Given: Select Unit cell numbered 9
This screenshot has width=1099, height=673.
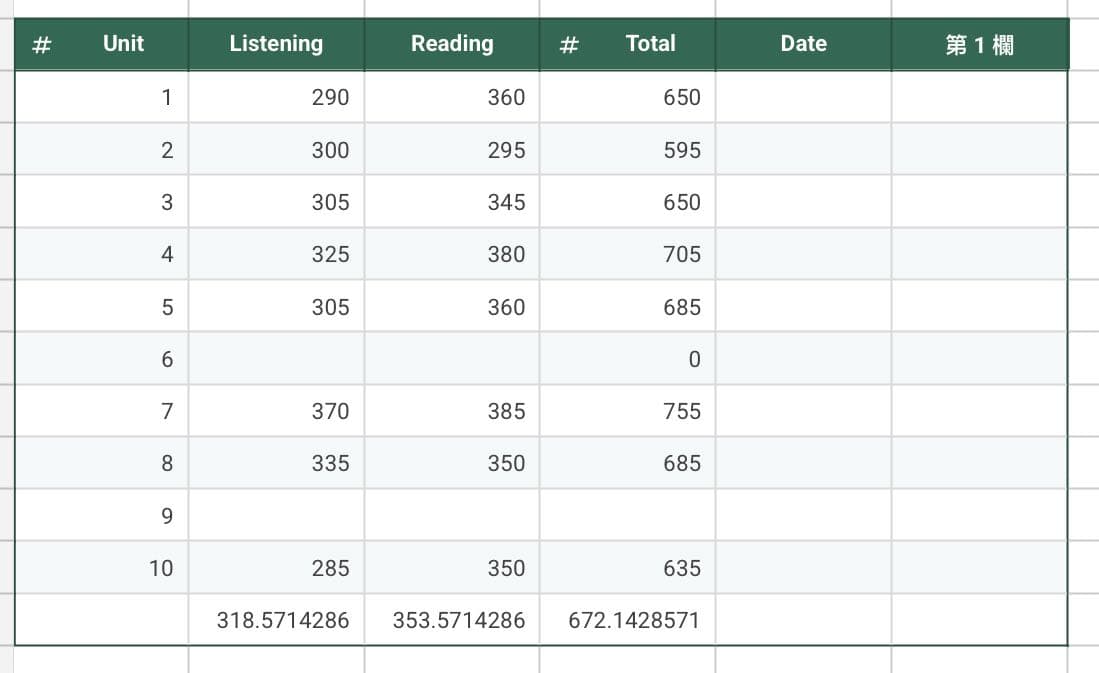Looking at the screenshot, I should 102,515.
